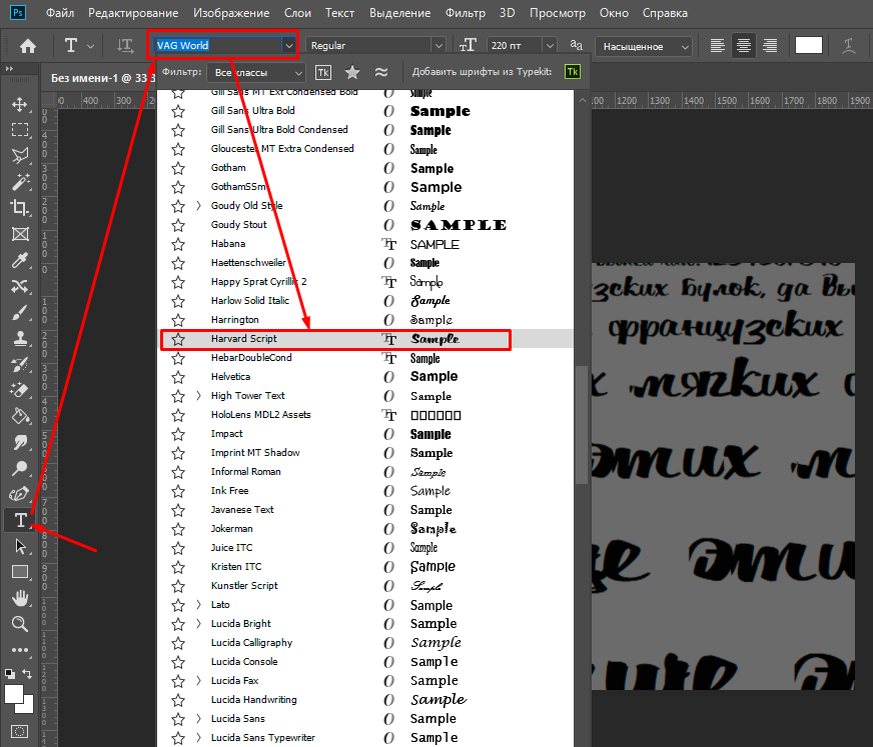
Task: Open the text color swatch
Action: click(809, 45)
